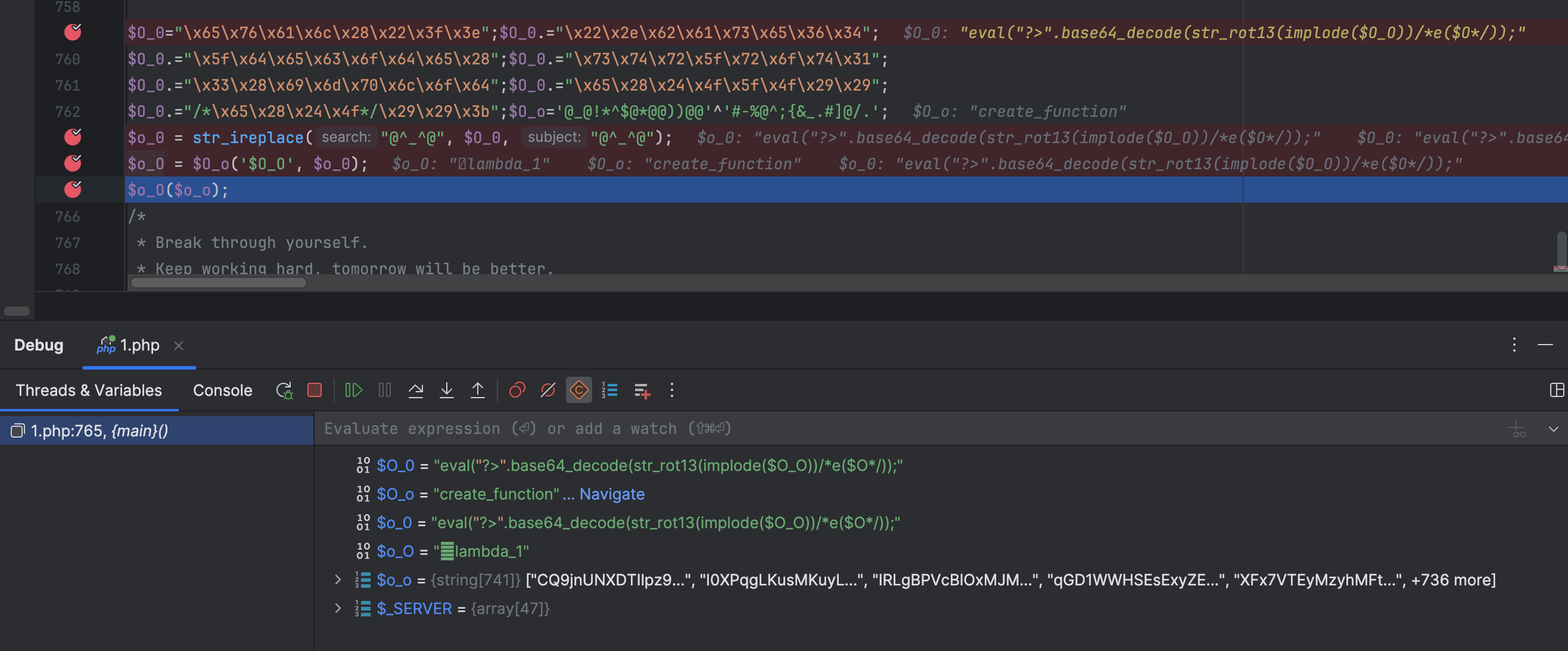Click the Navigate link for create_function
The width and height of the screenshot is (1568, 651).
coord(611,494)
